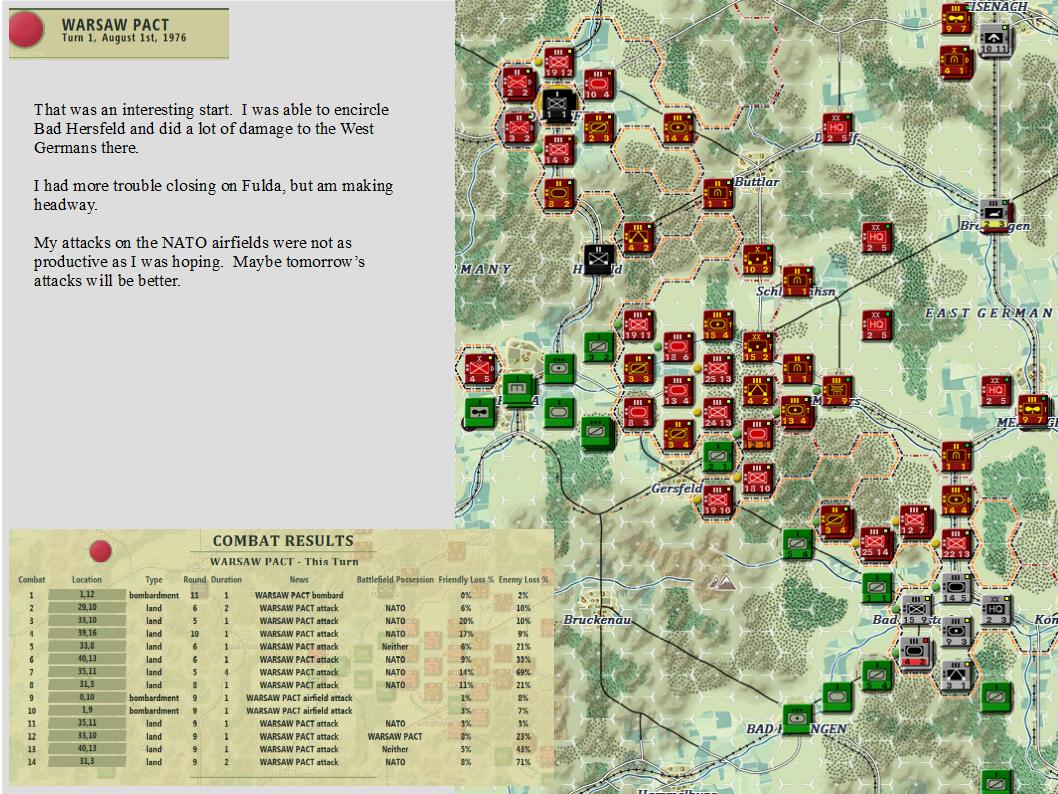Click the green 5-4 NATO mechanized counter
Image resolution: width=1058 pixels, height=794 pixels.
point(797,545)
